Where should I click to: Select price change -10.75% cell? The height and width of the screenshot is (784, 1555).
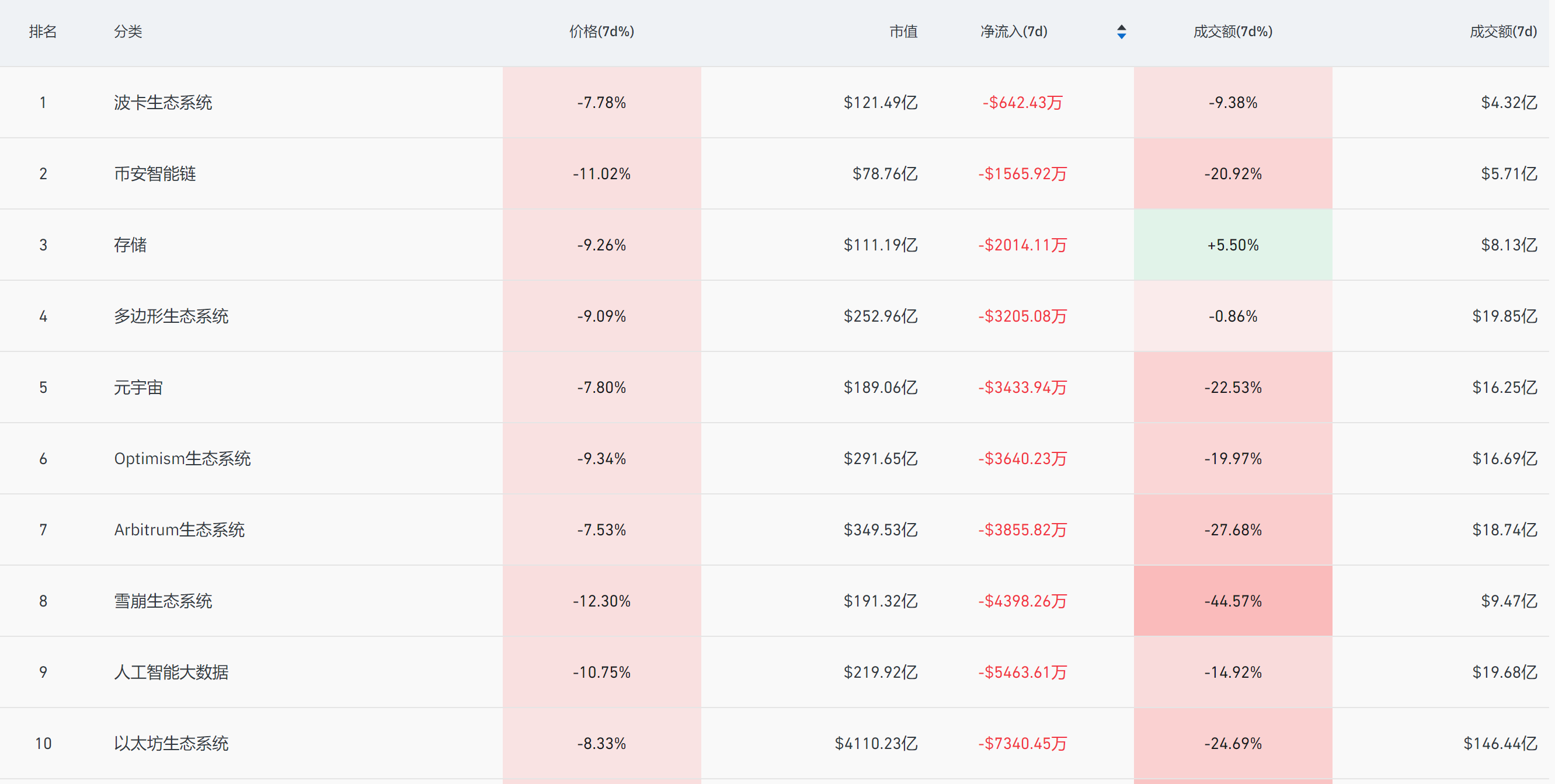(x=602, y=673)
